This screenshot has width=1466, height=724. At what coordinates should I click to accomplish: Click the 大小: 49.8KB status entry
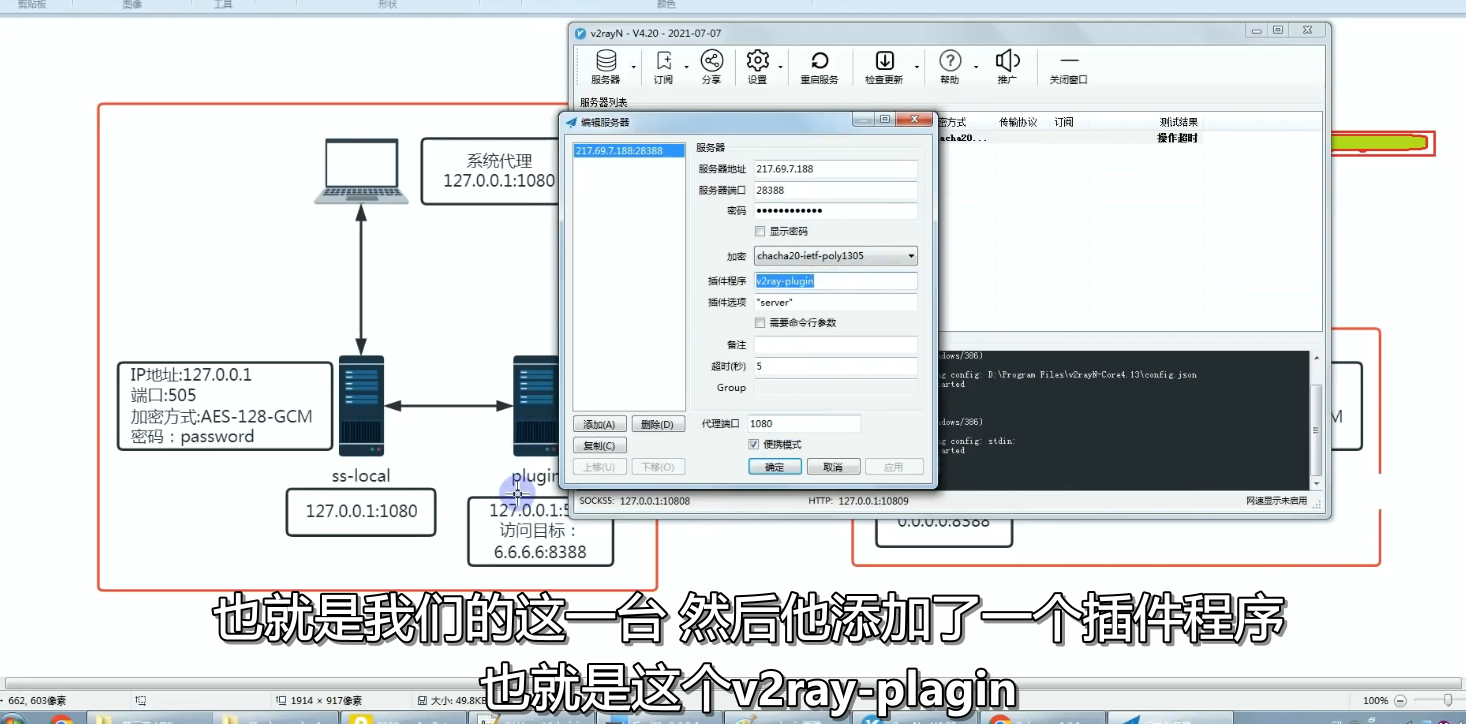(x=452, y=701)
